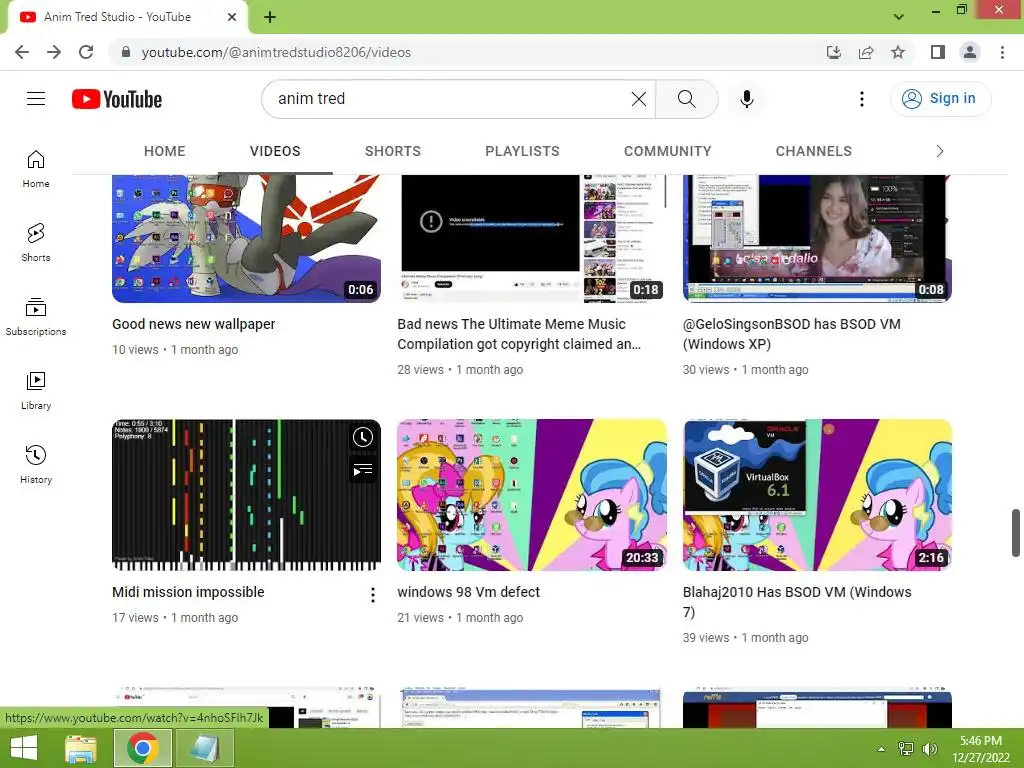
Task: Open File Explorer from taskbar
Action: click(81, 748)
